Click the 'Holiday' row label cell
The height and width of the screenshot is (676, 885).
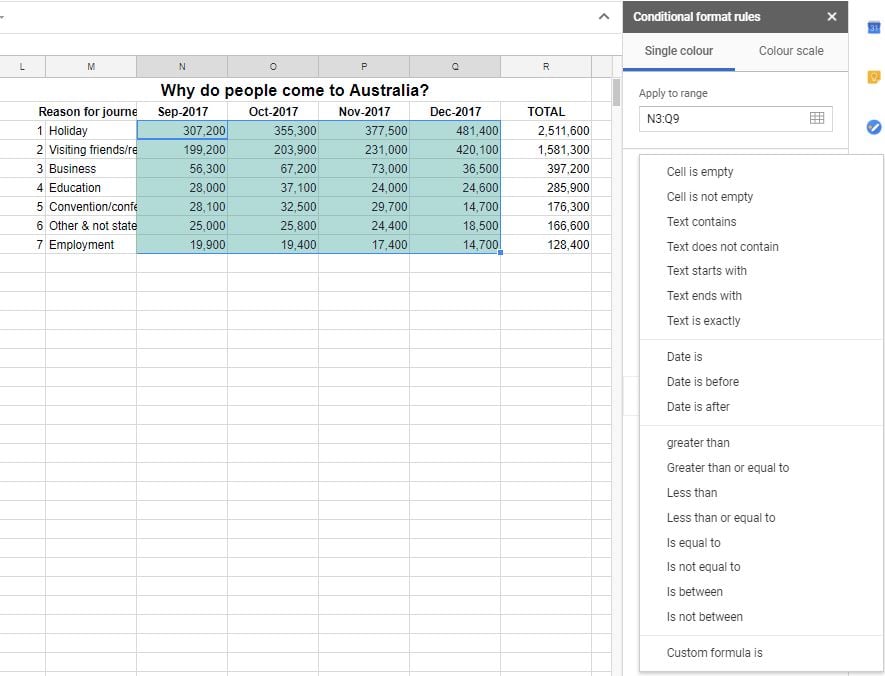click(91, 131)
